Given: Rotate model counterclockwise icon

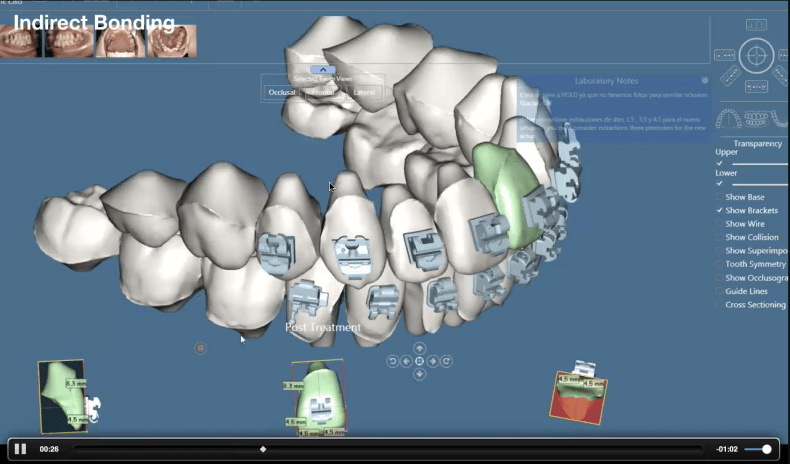Looking at the screenshot, I should (x=392, y=361).
